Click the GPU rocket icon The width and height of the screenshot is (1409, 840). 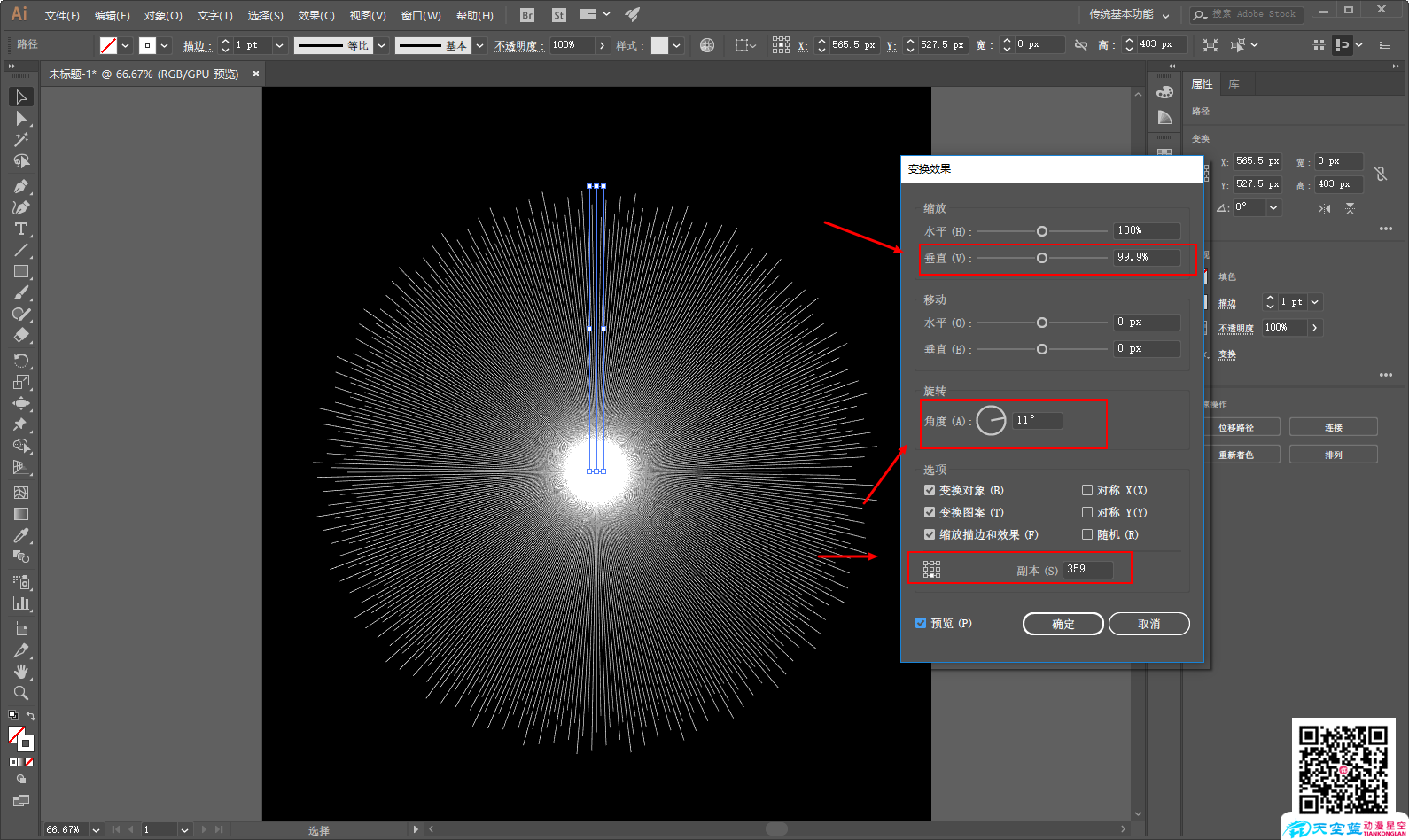[x=633, y=14]
